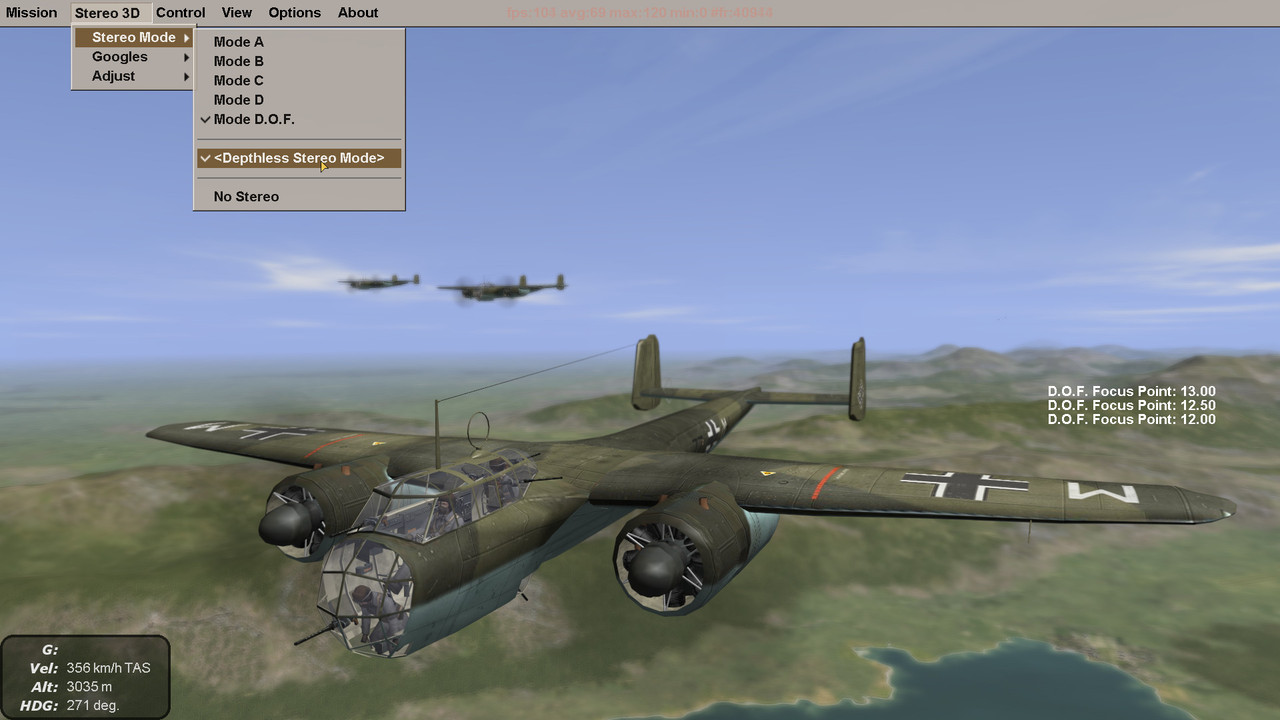The image size is (1280, 720).
Task: Click the G: readout in flight panel
Action: coord(50,650)
